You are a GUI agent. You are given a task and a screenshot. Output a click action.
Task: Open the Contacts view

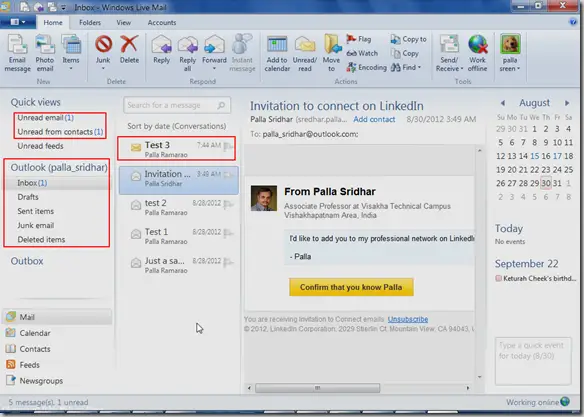point(28,349)
